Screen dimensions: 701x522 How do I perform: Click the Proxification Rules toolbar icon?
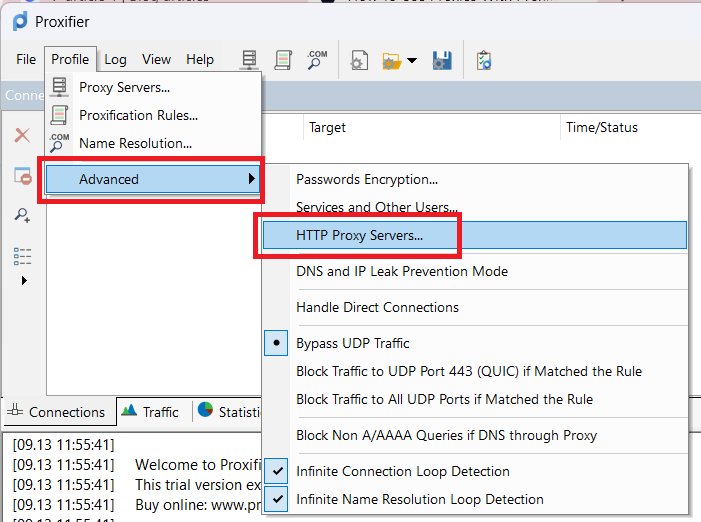pyautogui.click(x=283, y=60)
